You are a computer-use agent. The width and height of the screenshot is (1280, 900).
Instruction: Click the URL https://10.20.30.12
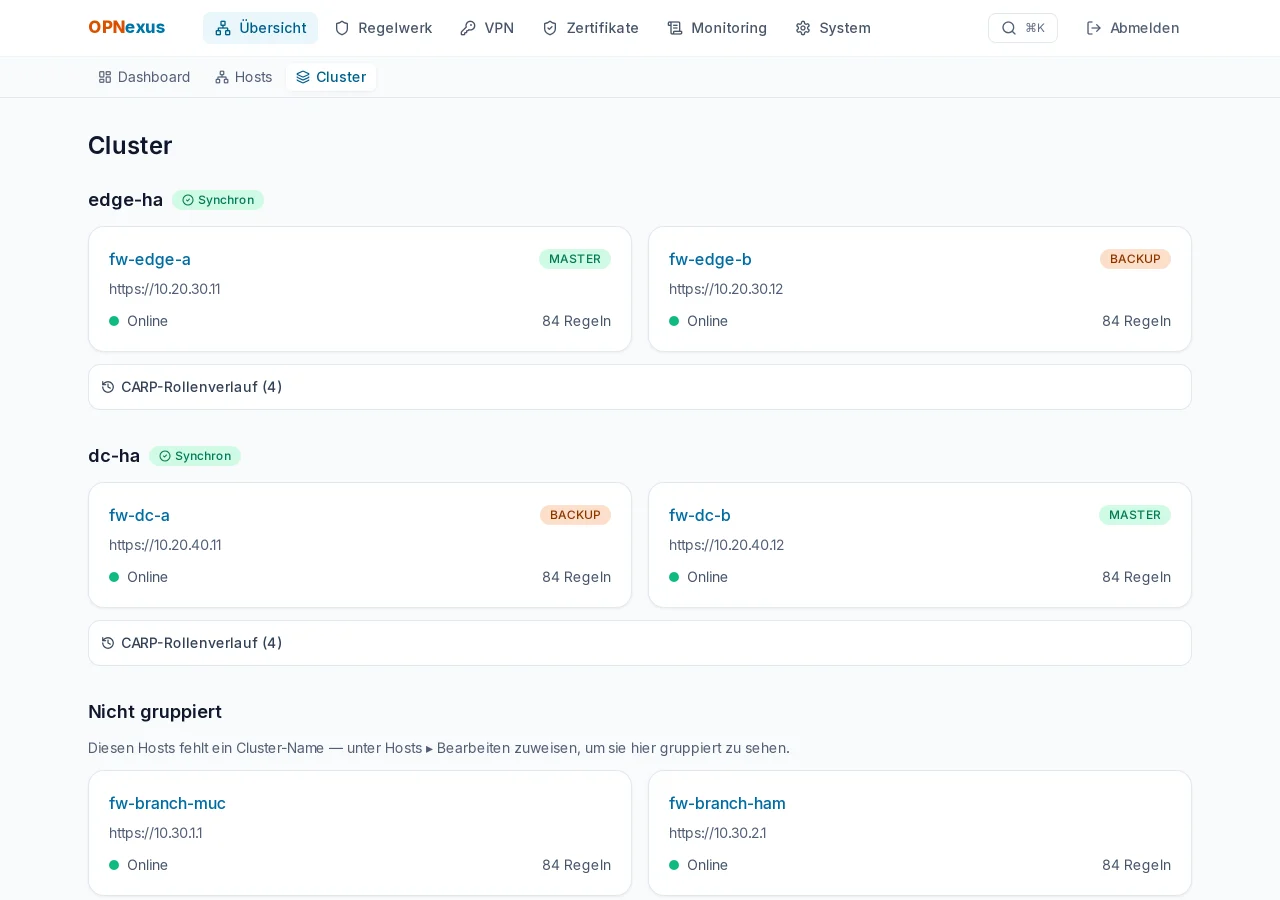[x=726, y=289]
